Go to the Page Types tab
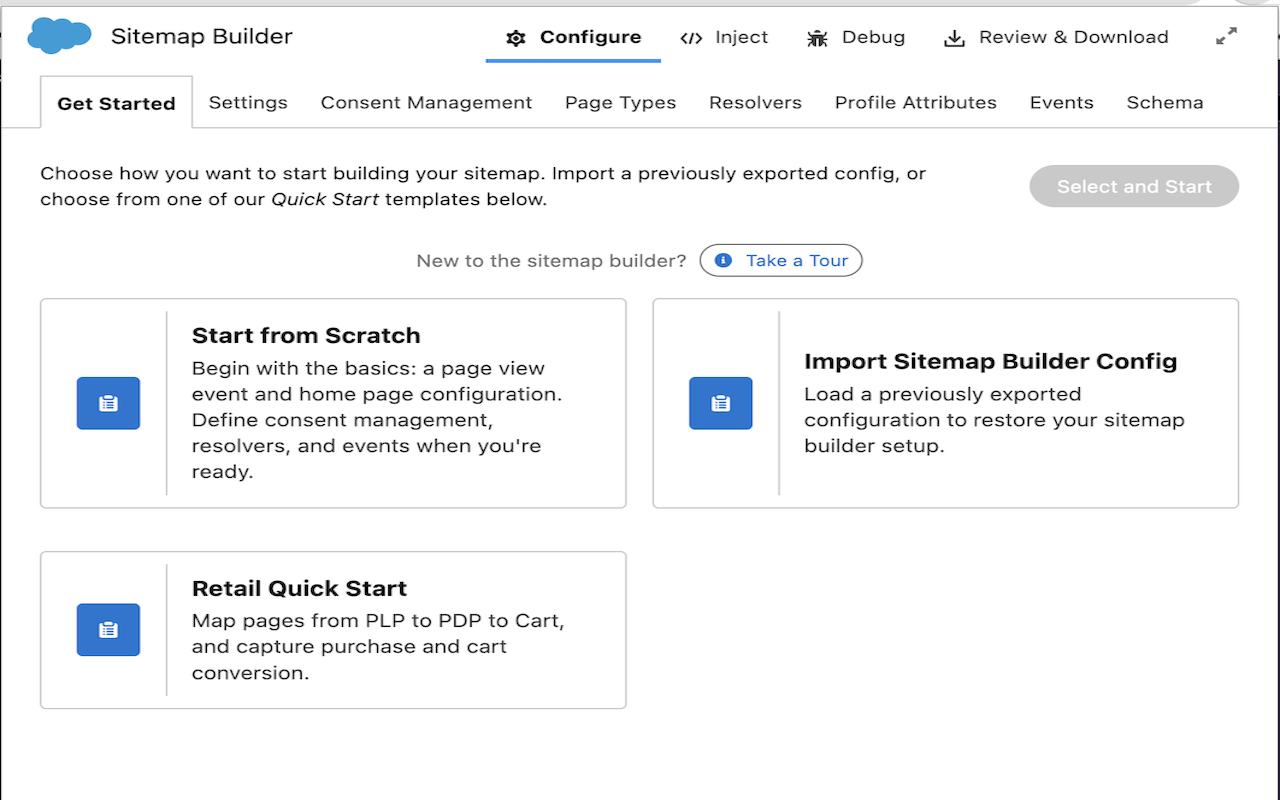This screenshot has height=800, width=1280. [620, 102]
